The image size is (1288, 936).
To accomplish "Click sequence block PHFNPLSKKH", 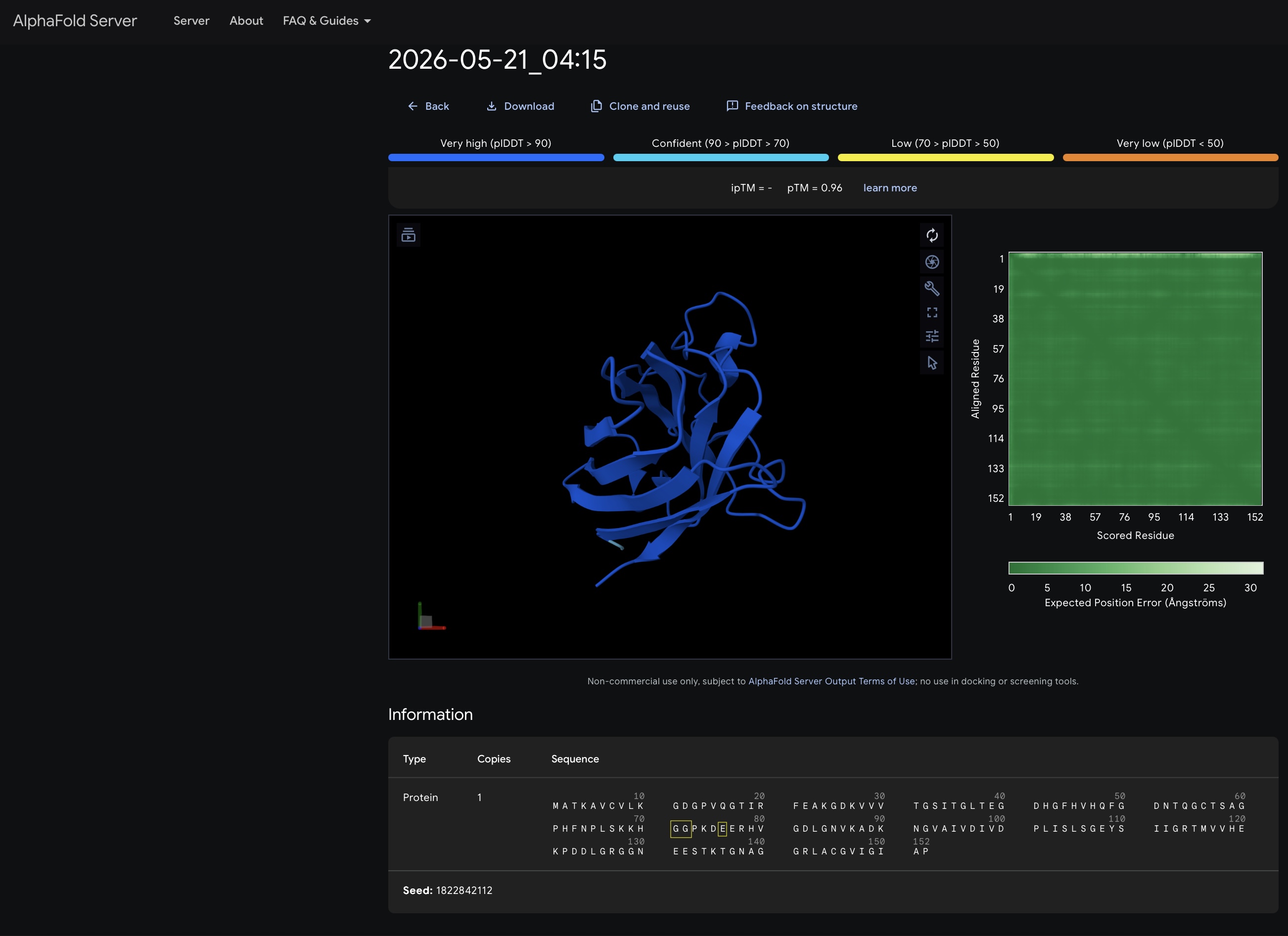I will (x=598, y=829).
